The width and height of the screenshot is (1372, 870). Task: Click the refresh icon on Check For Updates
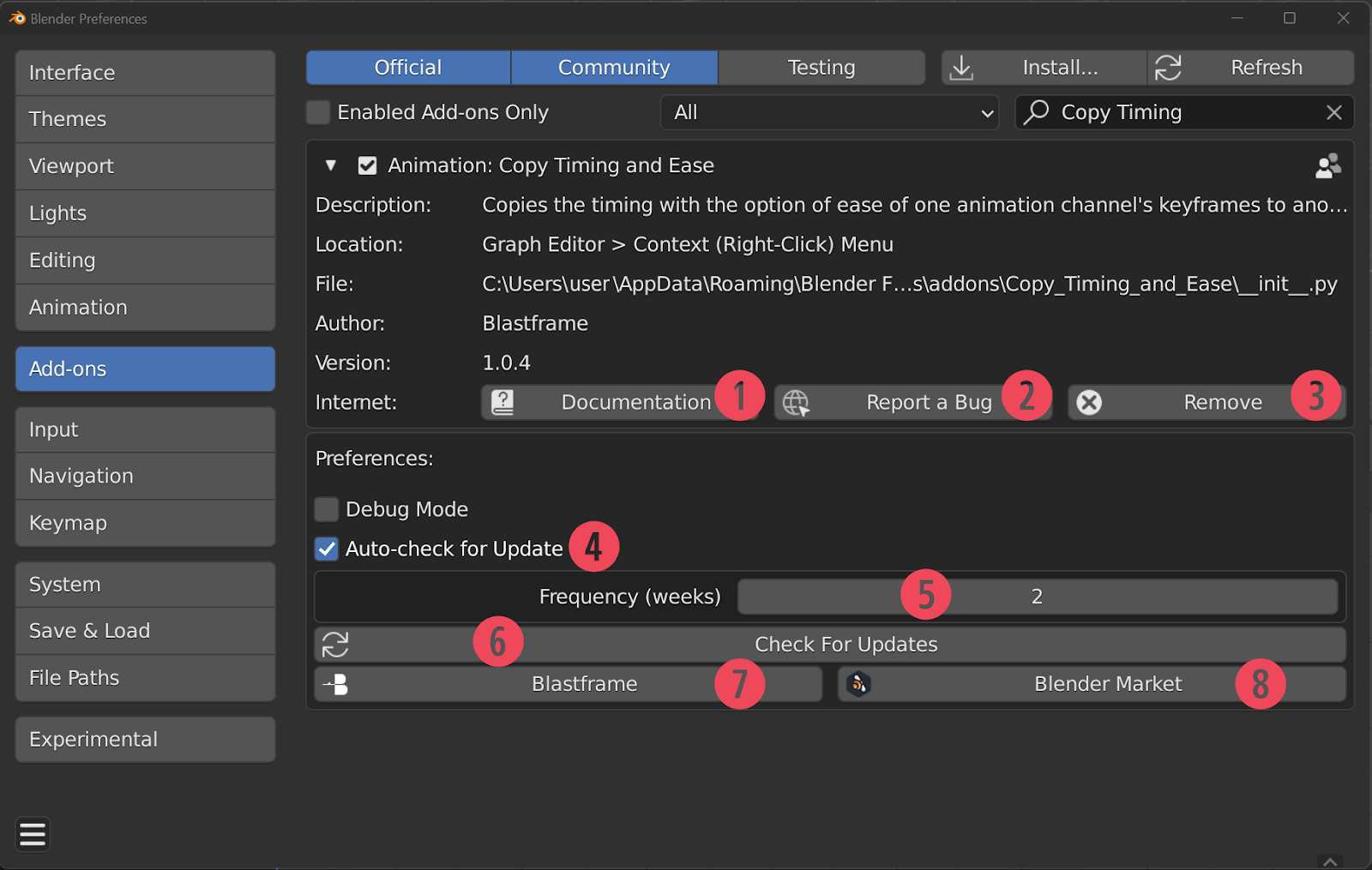coord(335,645)
